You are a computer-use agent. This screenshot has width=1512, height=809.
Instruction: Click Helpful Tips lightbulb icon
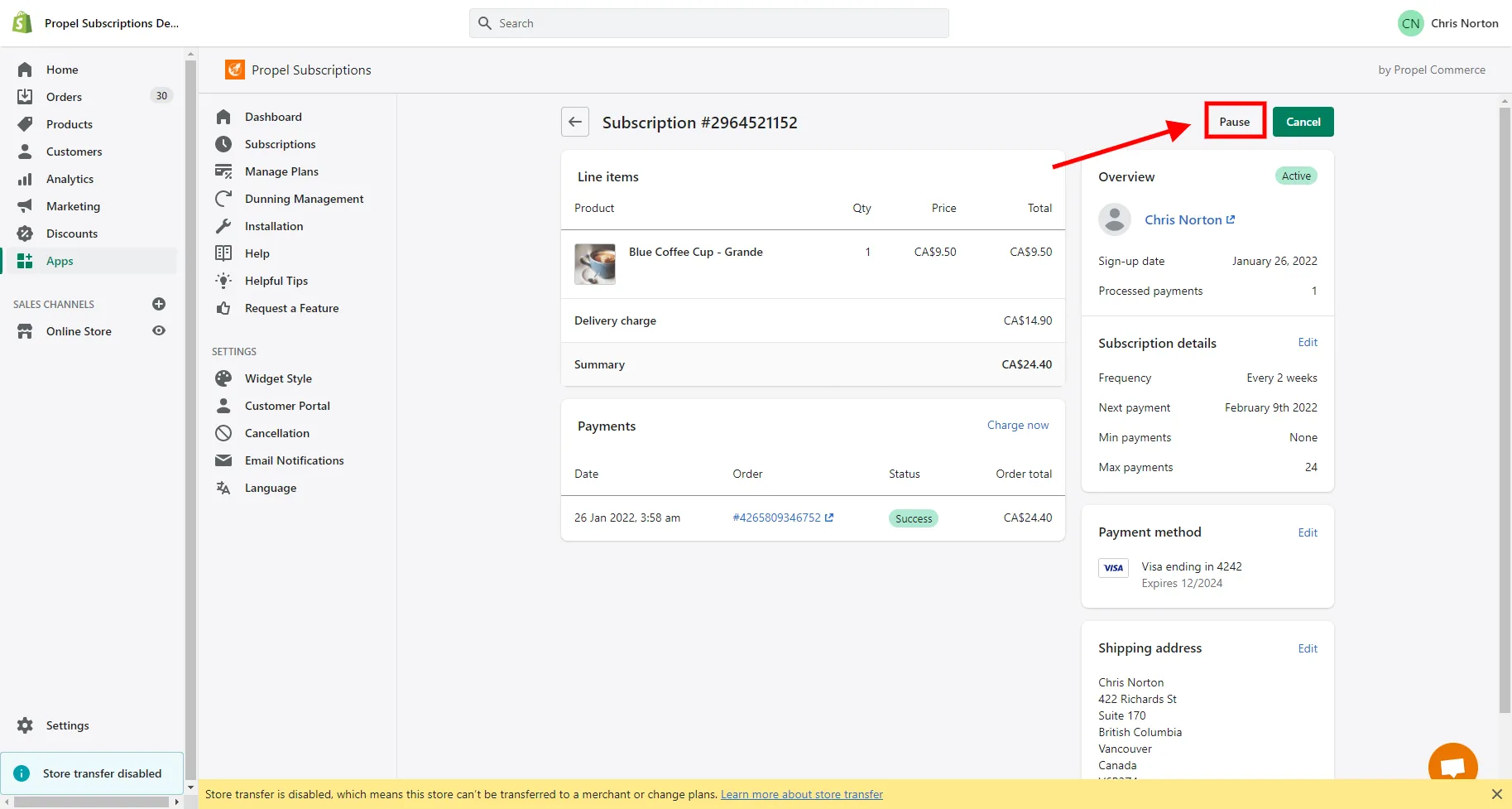[223, 281]
